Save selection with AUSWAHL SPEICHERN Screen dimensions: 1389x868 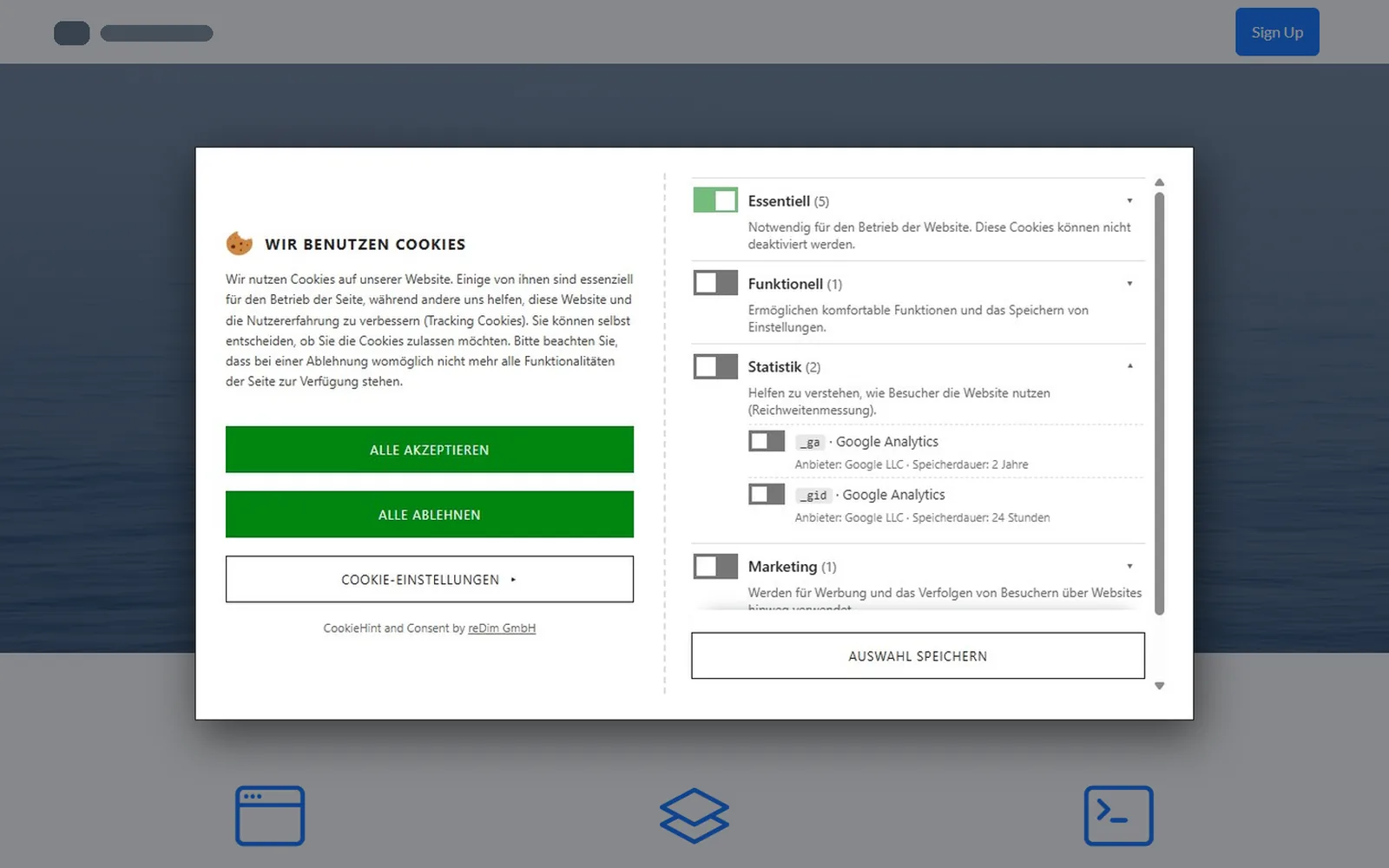tap(918, 655)
